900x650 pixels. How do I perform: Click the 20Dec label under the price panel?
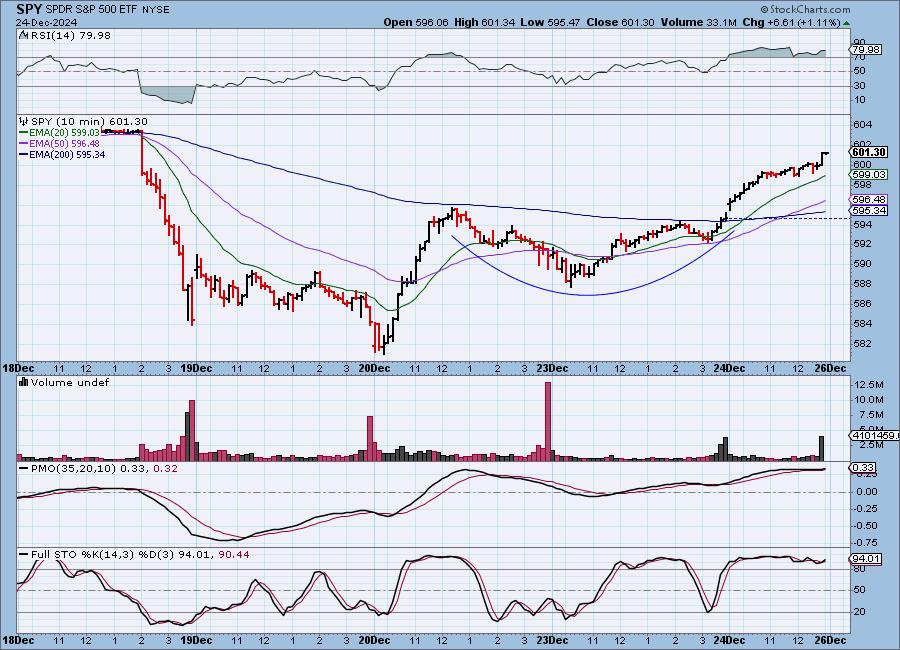[x=374, y=368]
